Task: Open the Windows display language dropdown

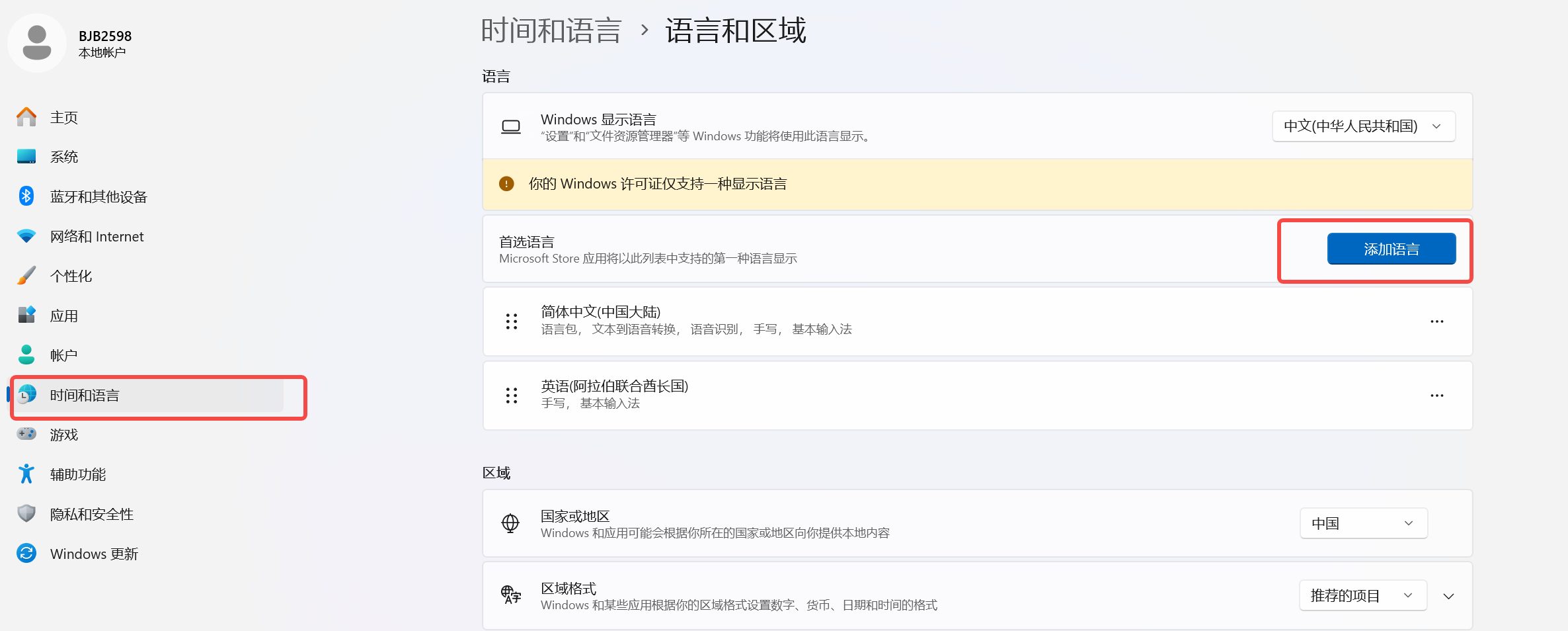Action: point(1364,126)
